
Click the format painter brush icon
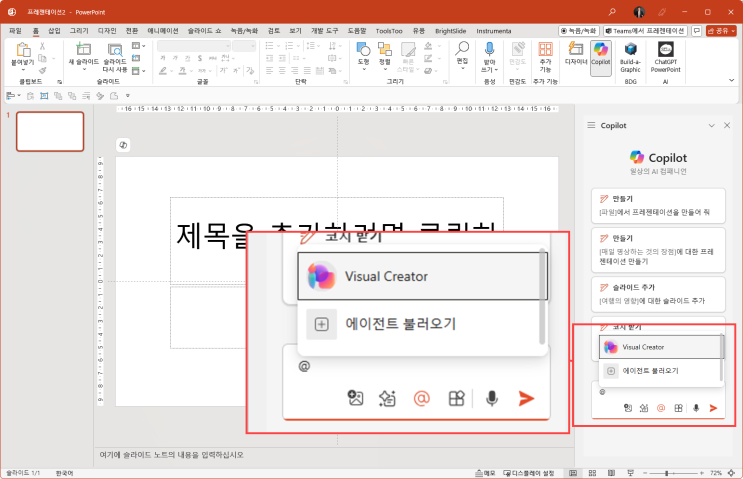(42, 71)
